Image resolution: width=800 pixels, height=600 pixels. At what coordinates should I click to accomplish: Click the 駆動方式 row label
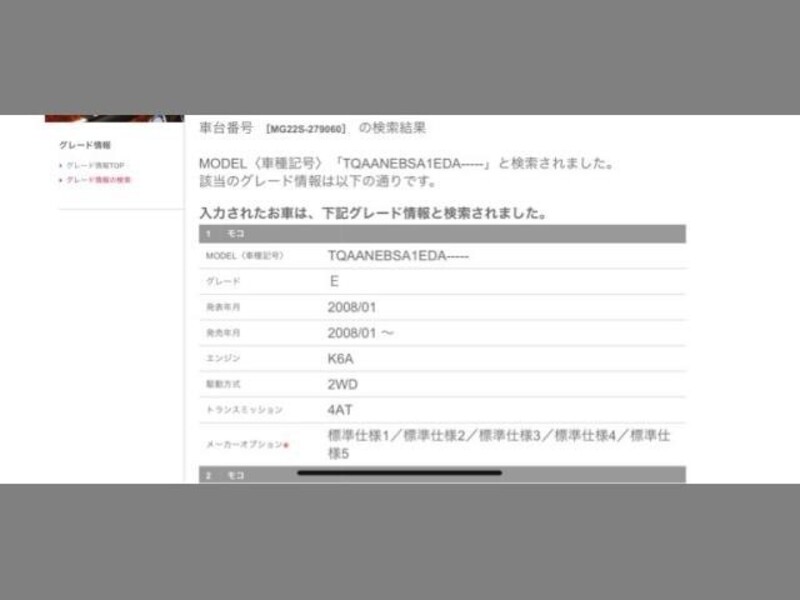coord(223,384)
